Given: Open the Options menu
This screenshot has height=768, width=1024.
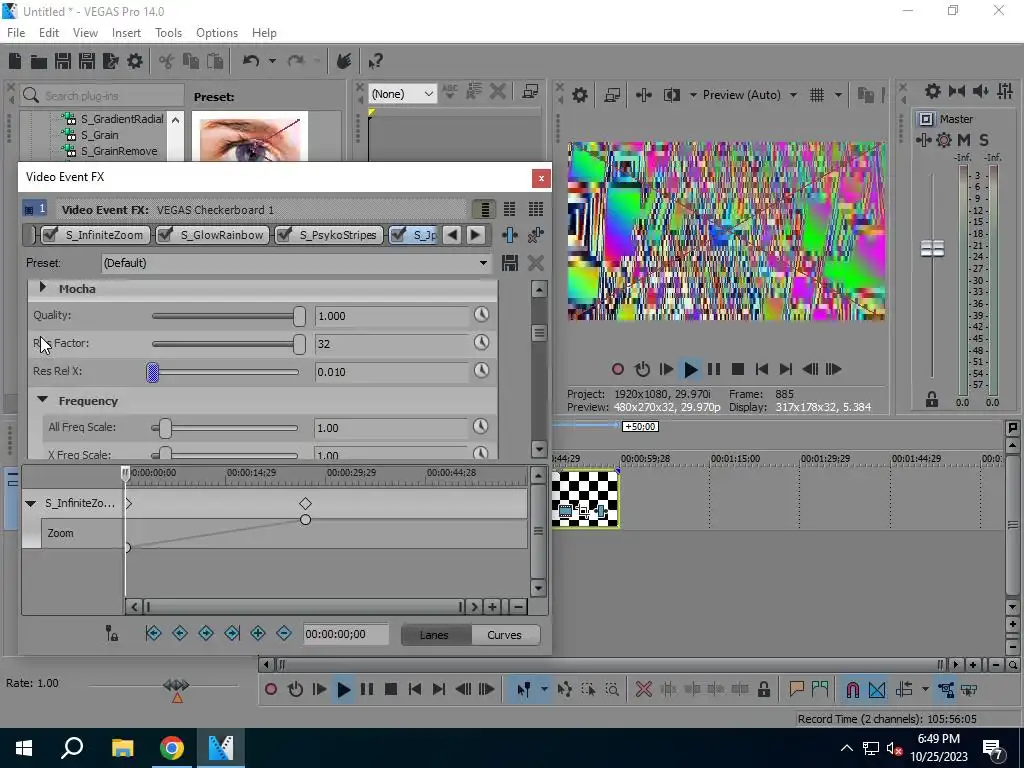Looking at the screenshot, I should 217,33.
